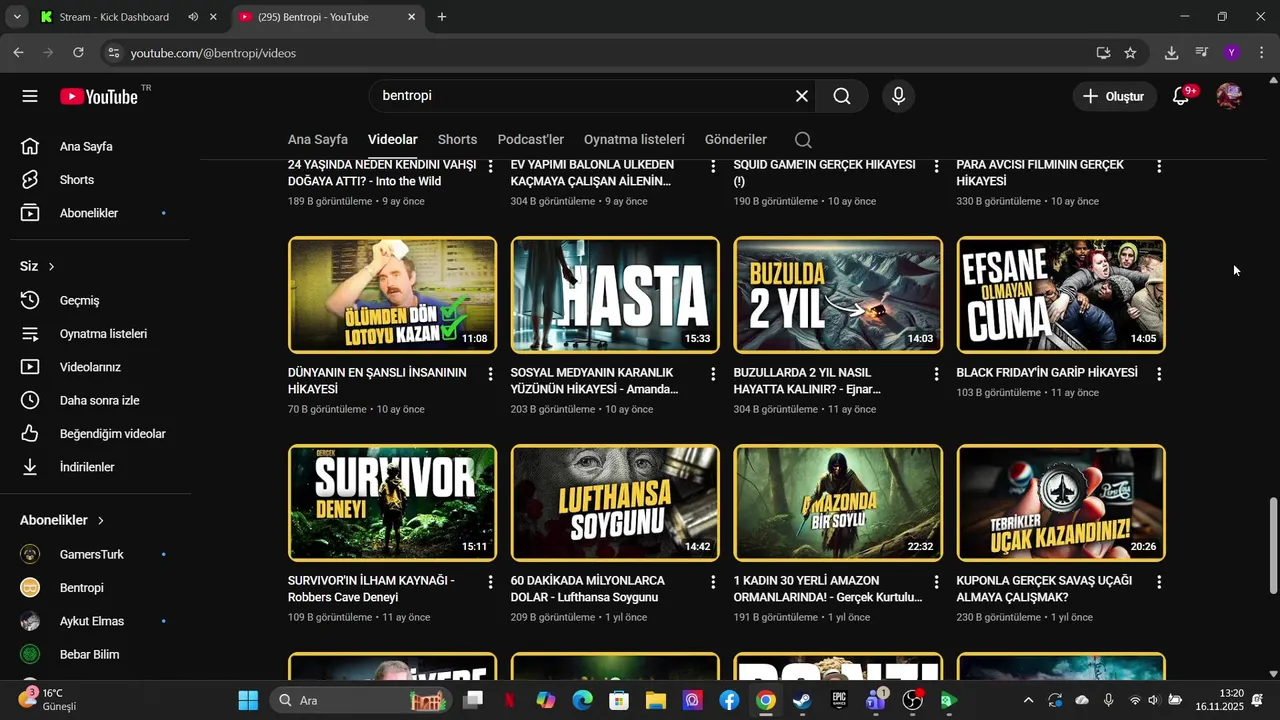Open the notifications bell
The width and height of the screenshot is (1280, 720).
pos(1181,96)
